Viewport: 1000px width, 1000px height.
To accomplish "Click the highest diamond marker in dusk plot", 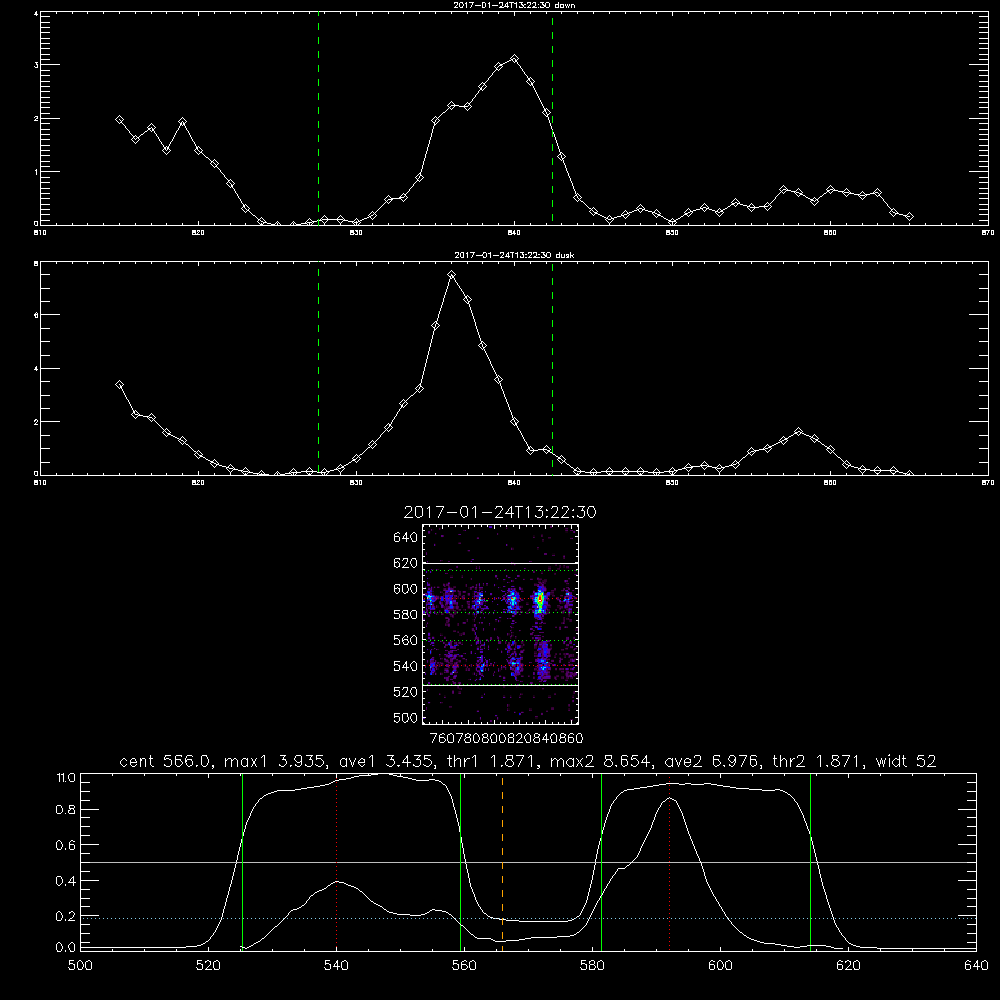I will [x=452, y=275].
